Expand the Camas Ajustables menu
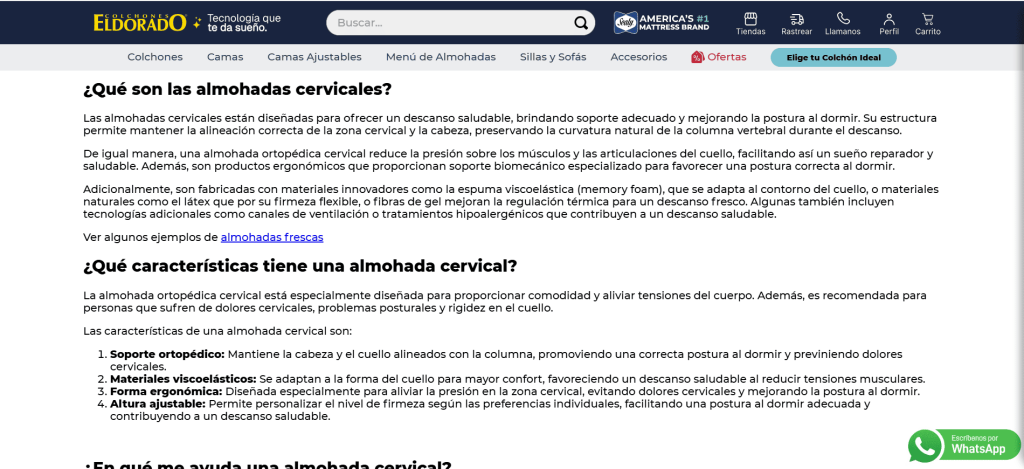 click(314, 57)
